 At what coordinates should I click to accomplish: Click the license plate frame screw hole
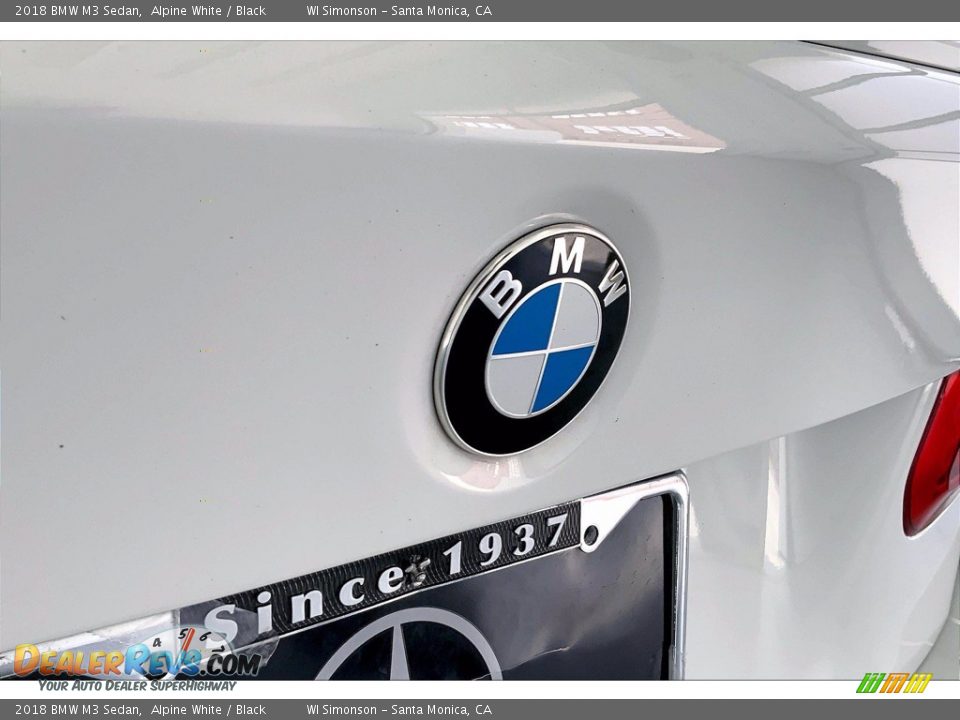click(x=591, y=535)
